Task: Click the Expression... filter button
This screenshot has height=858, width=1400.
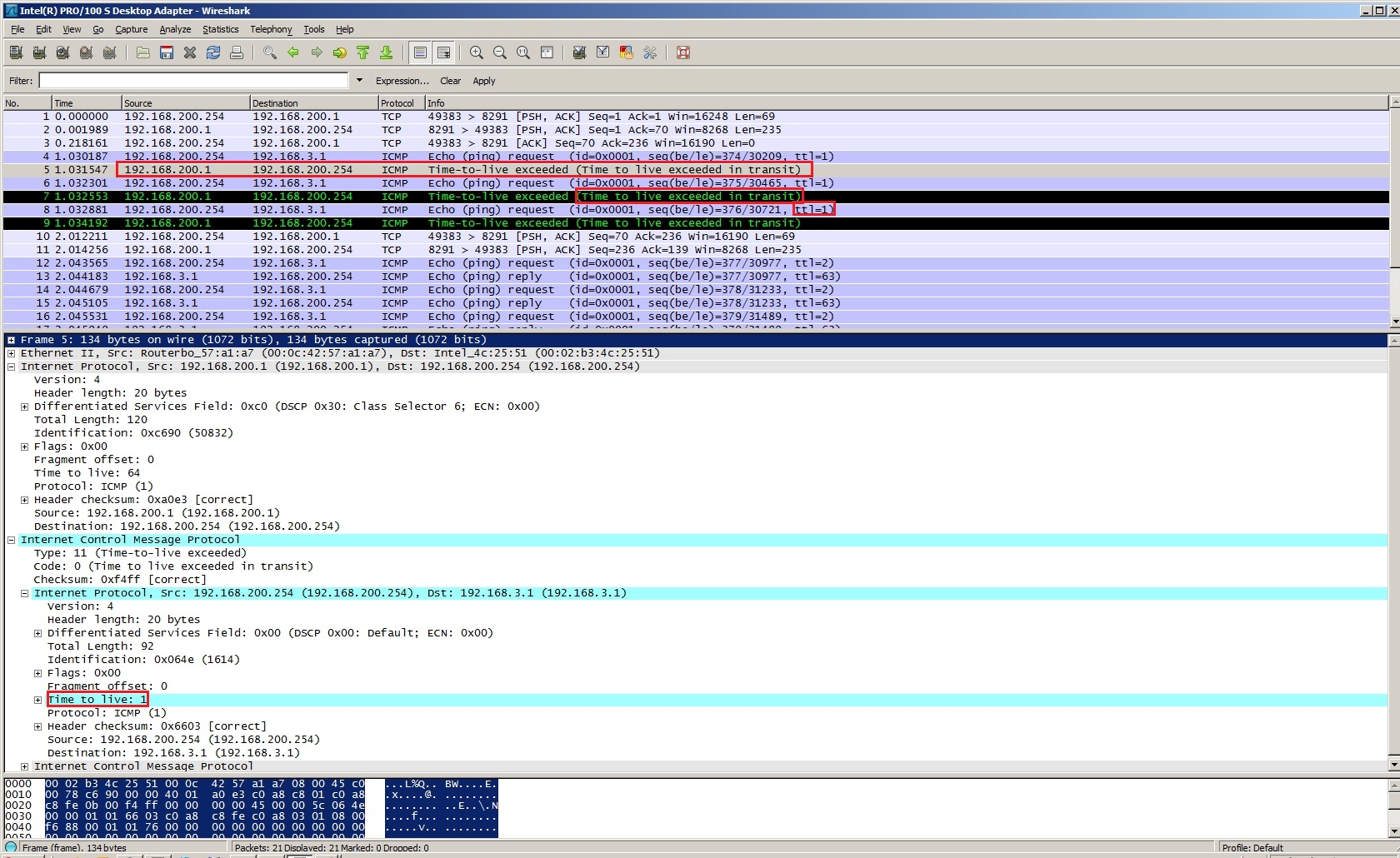Action: [x=402, y=81]
